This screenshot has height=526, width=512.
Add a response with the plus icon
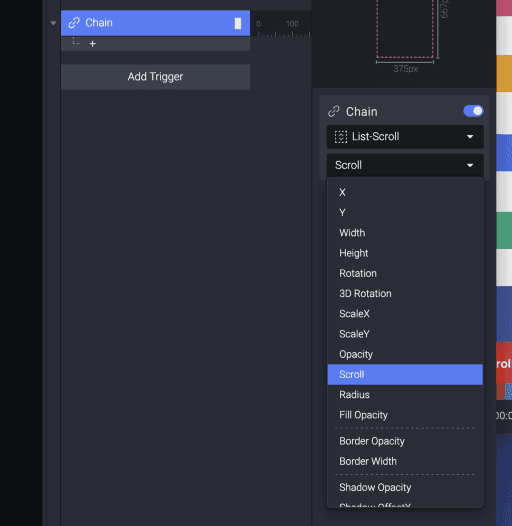[x=93, y=44]
